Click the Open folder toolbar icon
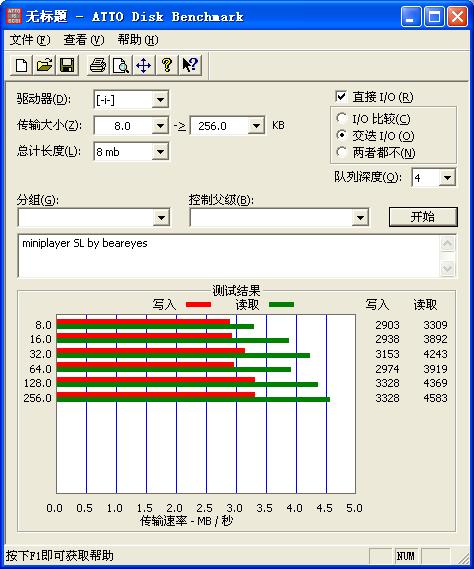Viewport: 474px width, 569px height. pos(44,65)
